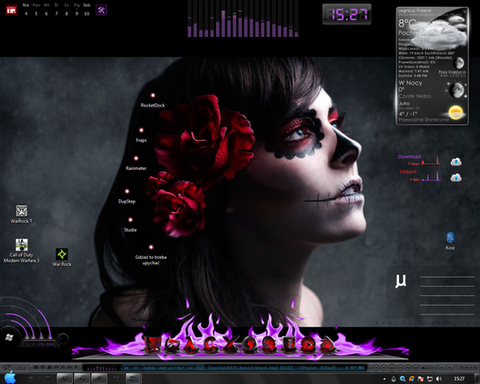The height and width of the screenshot is (384, 480).
Task: Open the Studia launcher entry
Action: (130, 225)
